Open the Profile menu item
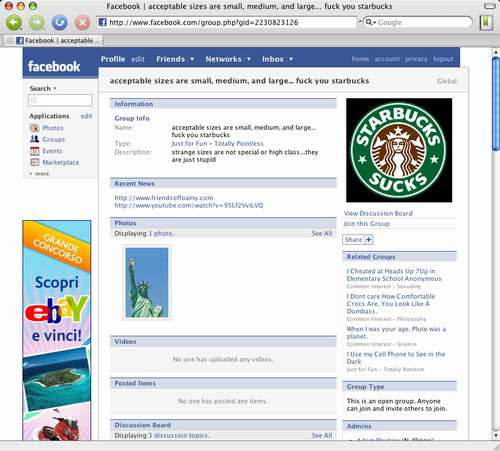The image size is (500, 451). pos(113,59)
